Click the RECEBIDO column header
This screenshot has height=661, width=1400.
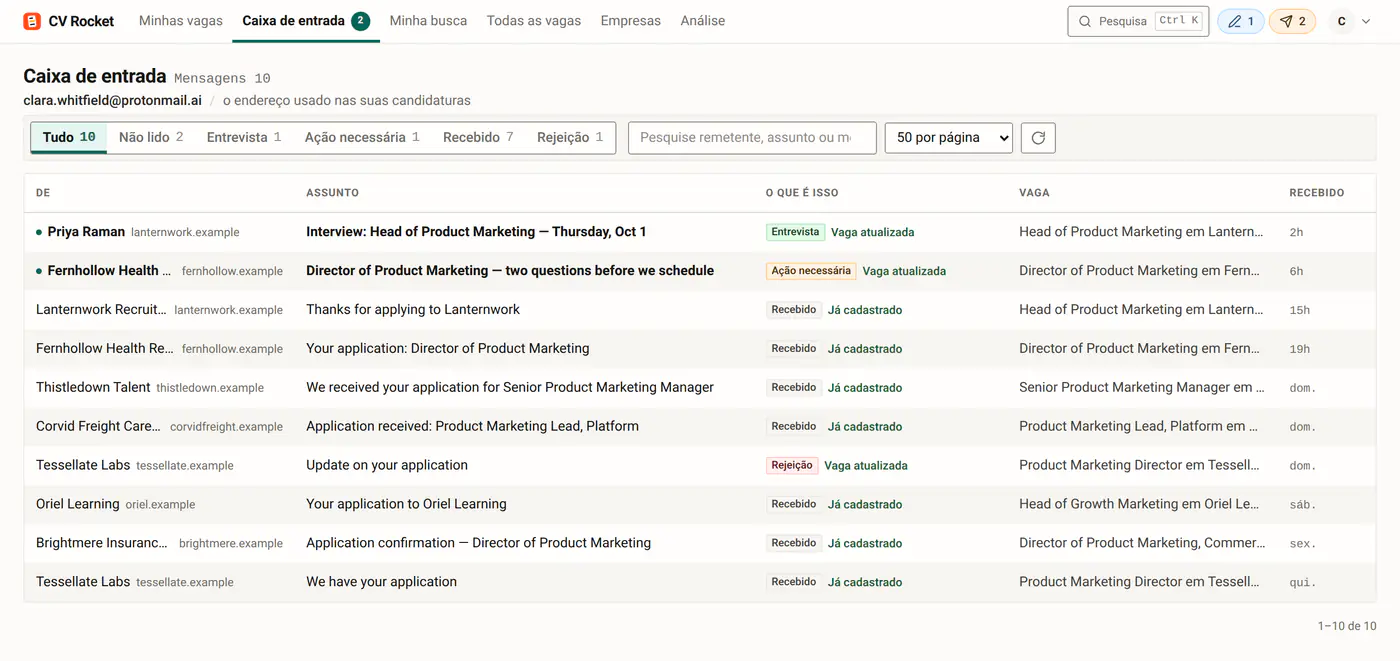click(x=1317, y=193)
